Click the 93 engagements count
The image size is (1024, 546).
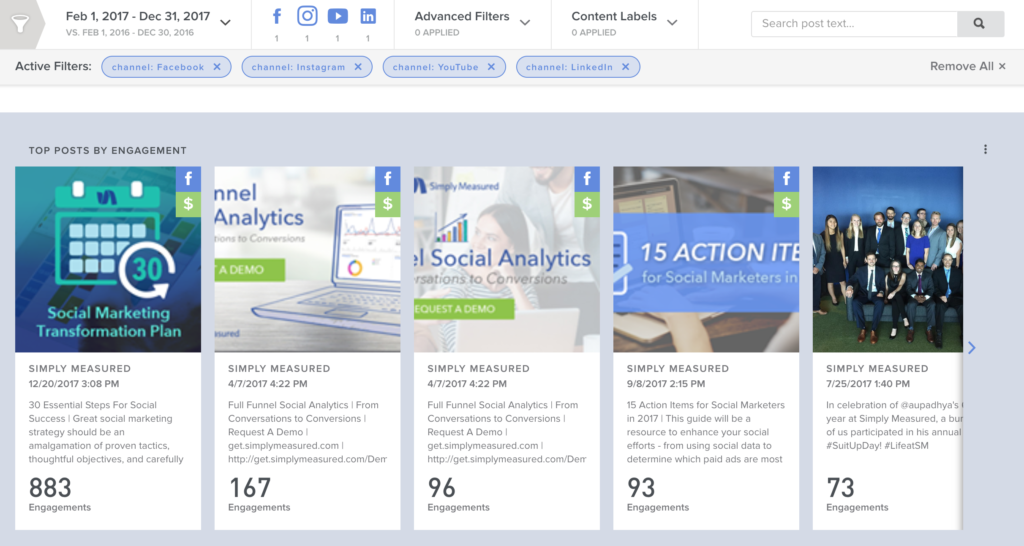pos(641,488)
